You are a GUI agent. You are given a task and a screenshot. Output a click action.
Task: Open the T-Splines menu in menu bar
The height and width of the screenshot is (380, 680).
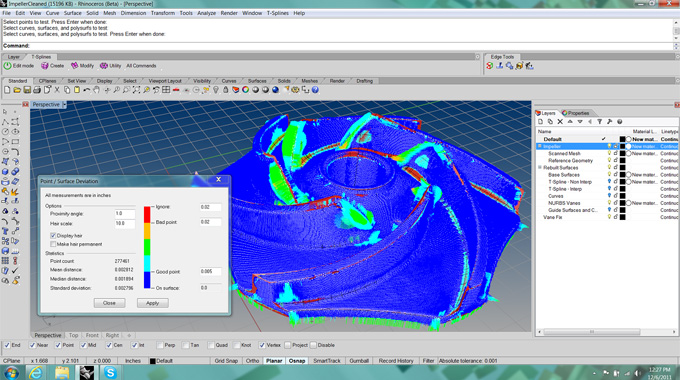(x=278, y=13)
